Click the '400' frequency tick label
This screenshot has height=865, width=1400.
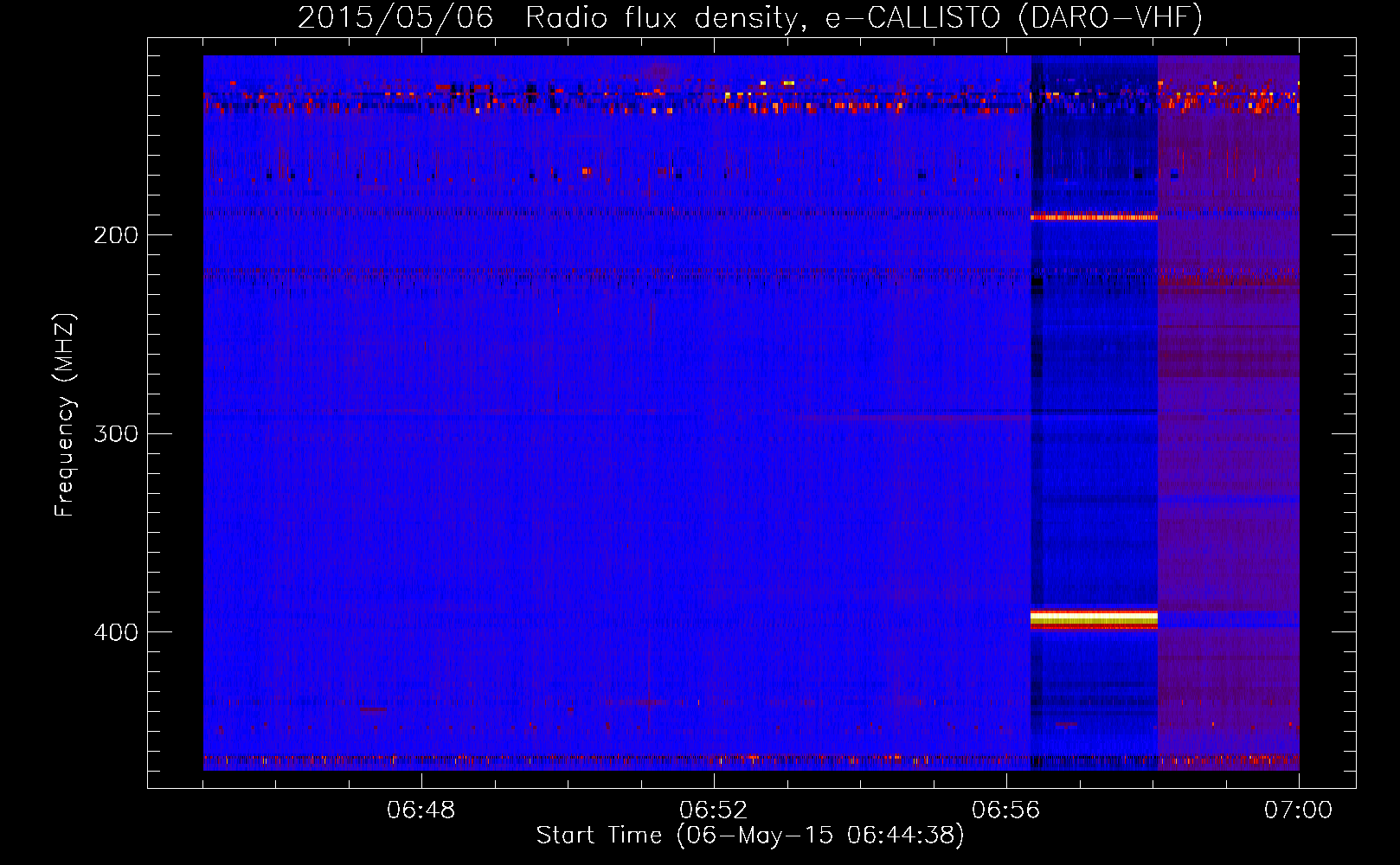coord(116,632)
